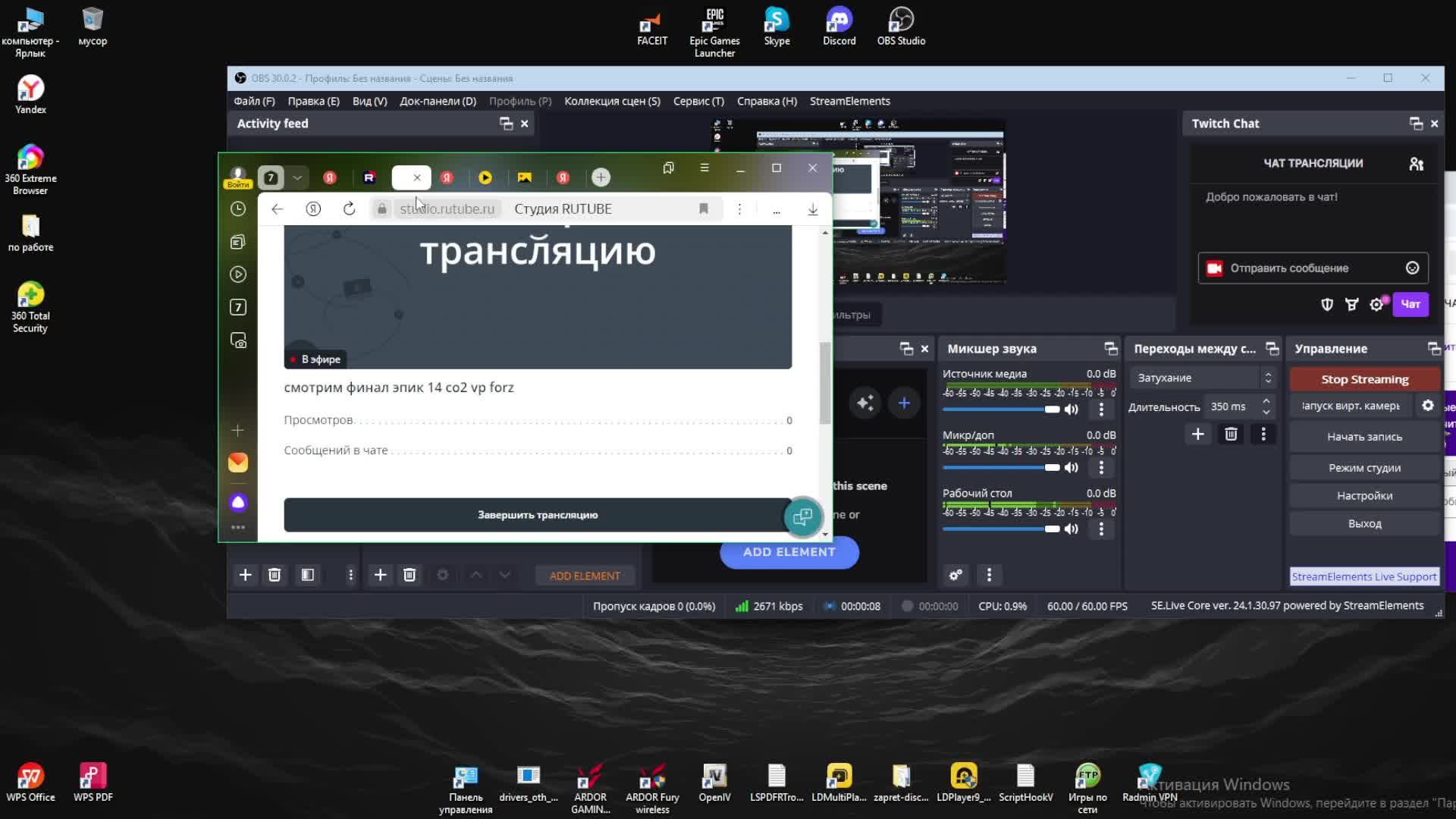Undock the Микшер звука panel
This screenshot has height=819, width=1456.
[x=1110, y=349]
